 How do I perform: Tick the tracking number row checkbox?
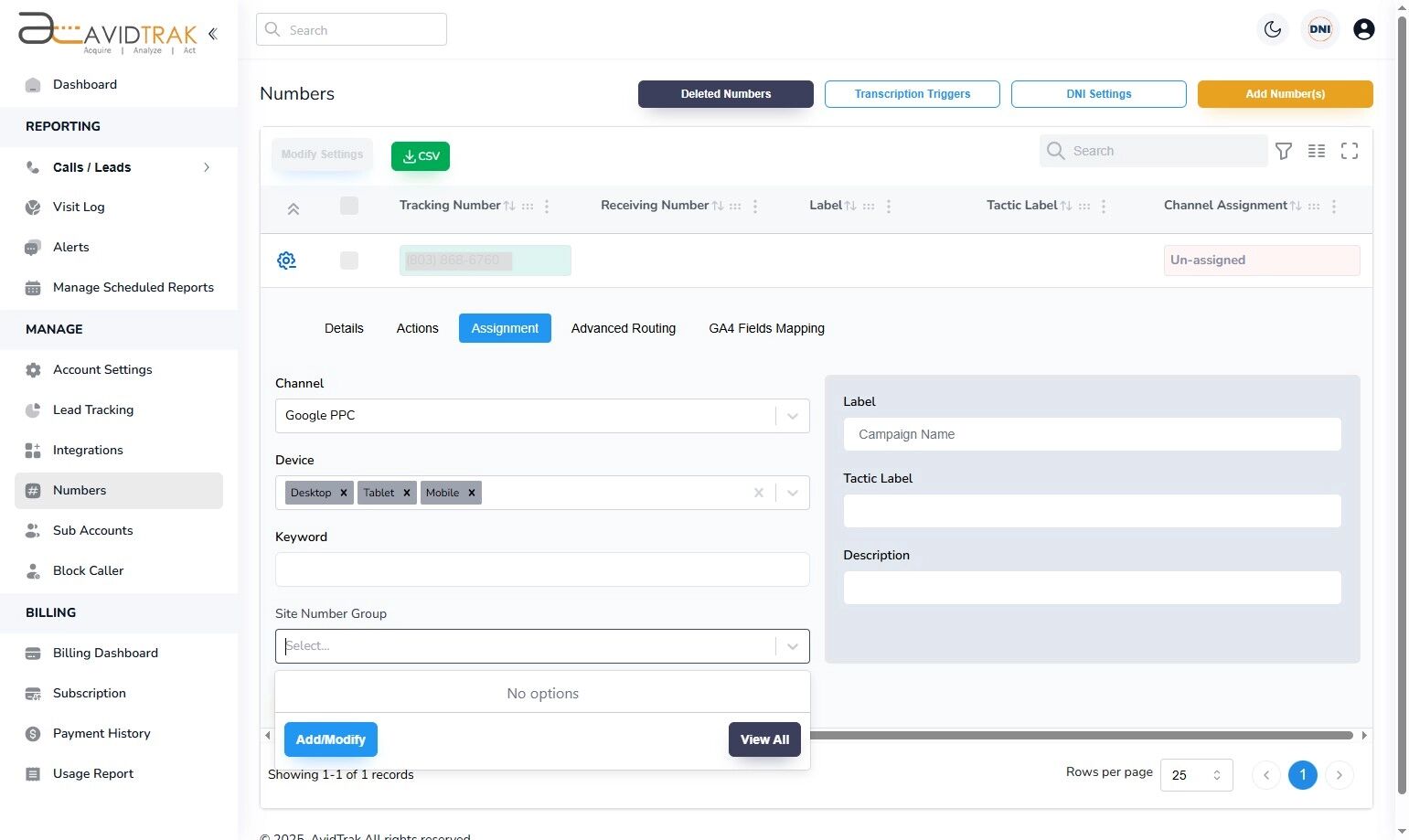pos(349,261)
